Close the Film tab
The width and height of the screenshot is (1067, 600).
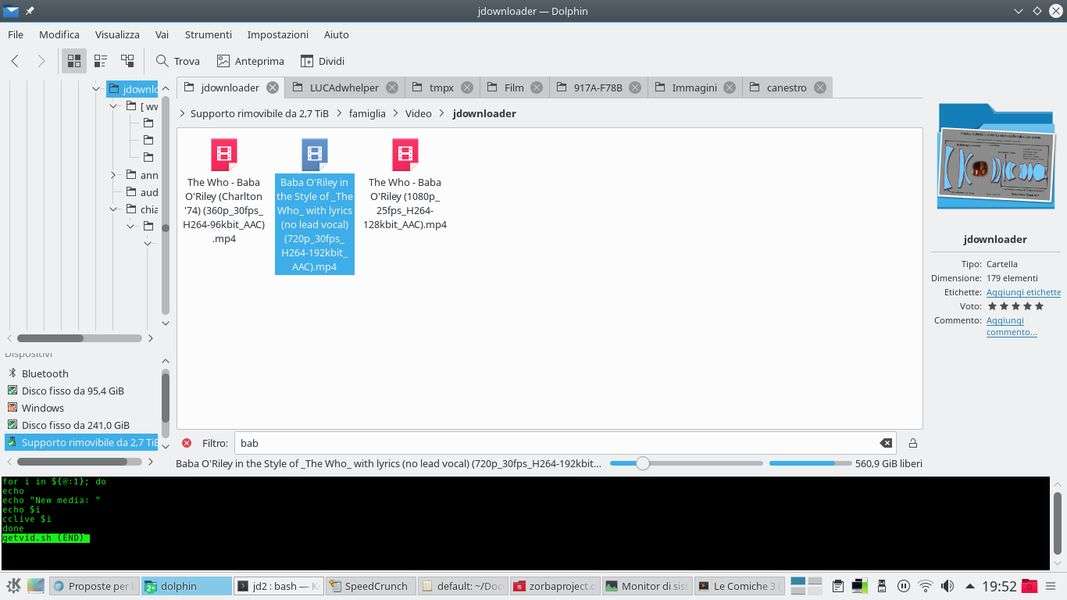pyautogui.click(x=537, y=88)
